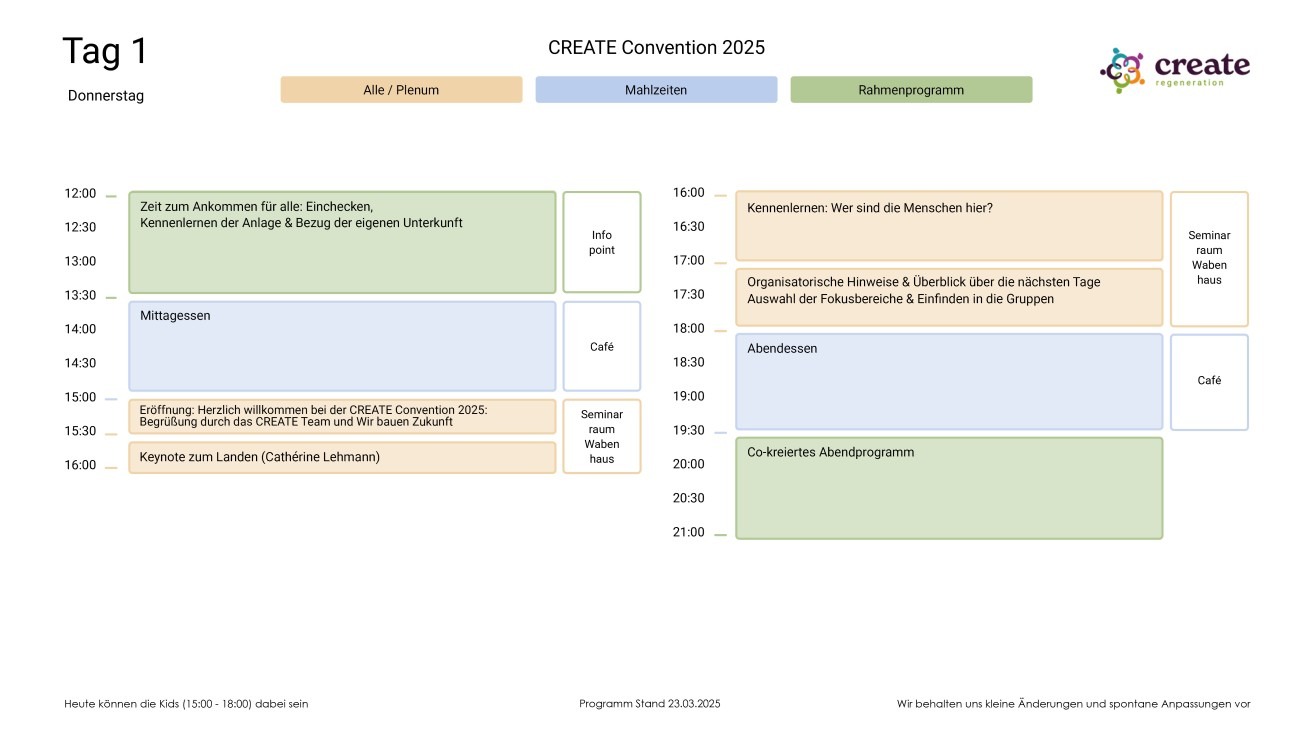Click the 15:00 time label
1300x731 pixels.
[x=80, y=397]
